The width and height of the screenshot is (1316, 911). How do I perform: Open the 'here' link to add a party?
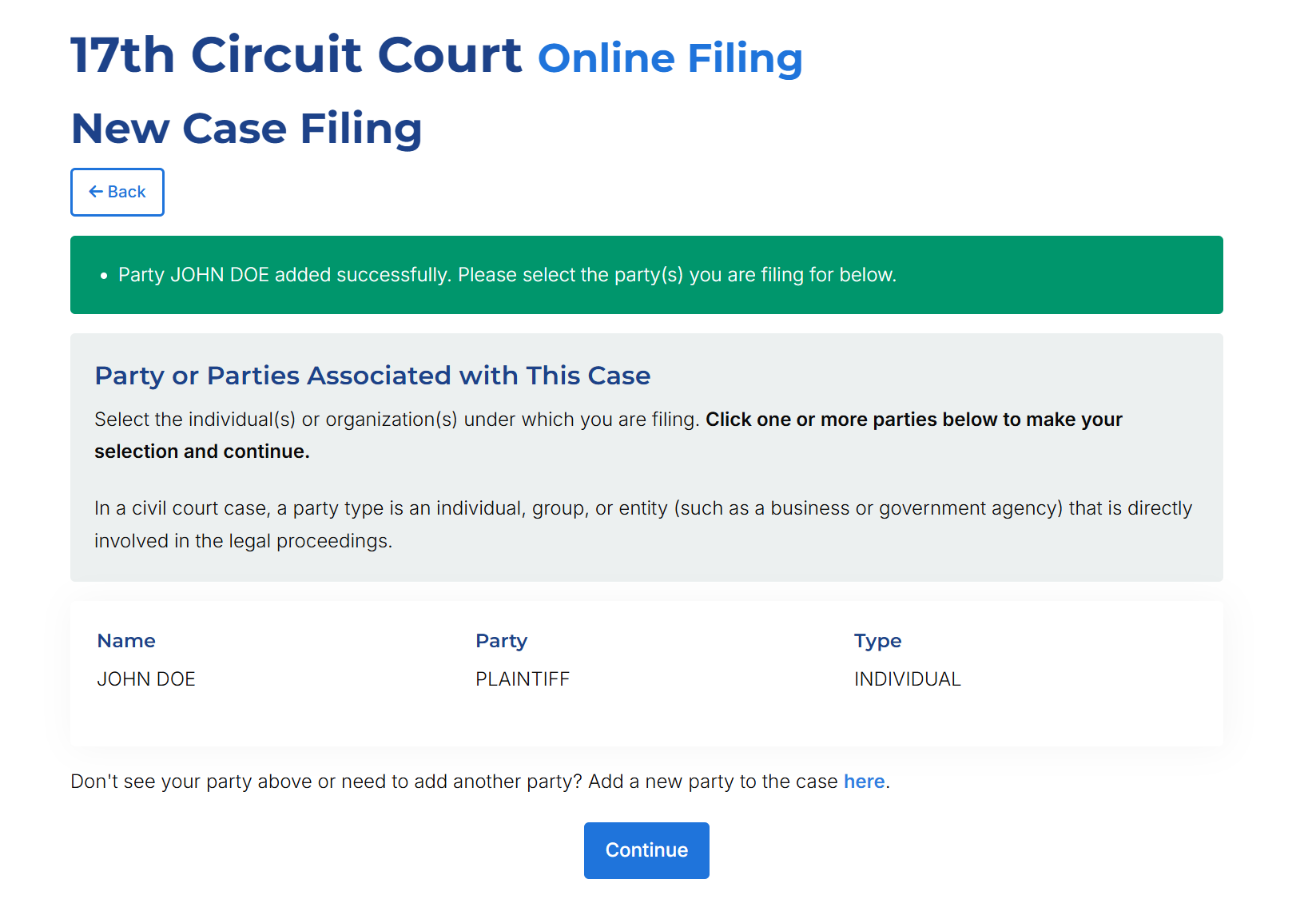tap(864, 782)
